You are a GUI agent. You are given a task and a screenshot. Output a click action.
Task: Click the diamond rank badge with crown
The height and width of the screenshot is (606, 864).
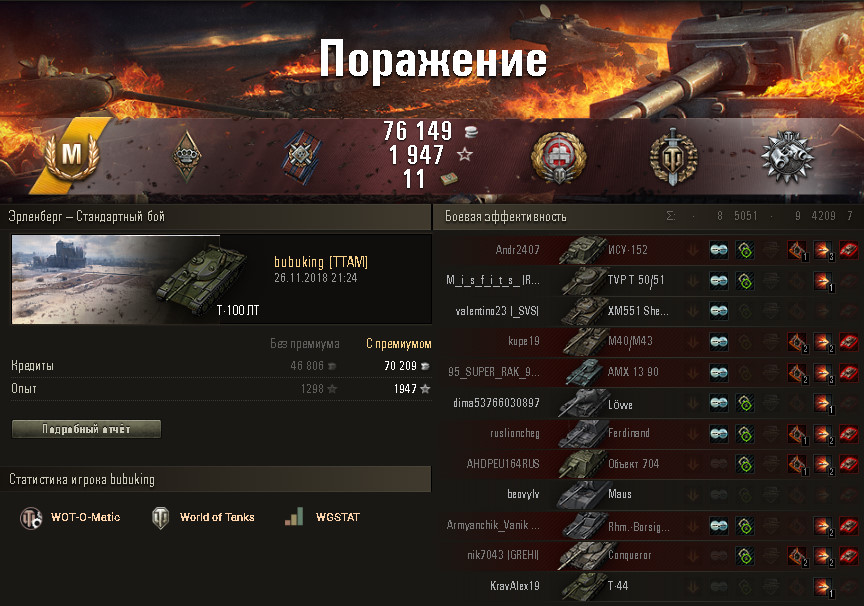pos(187,156)
